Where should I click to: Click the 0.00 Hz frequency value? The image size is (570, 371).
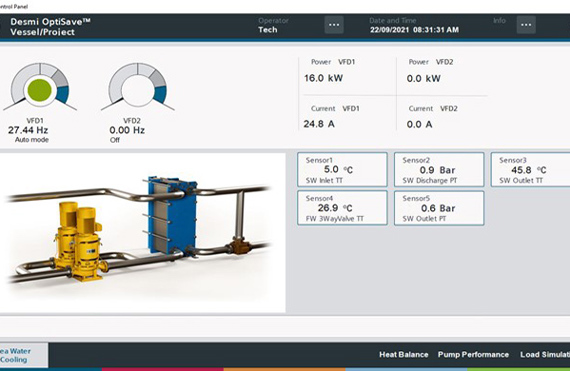[127, 130]
